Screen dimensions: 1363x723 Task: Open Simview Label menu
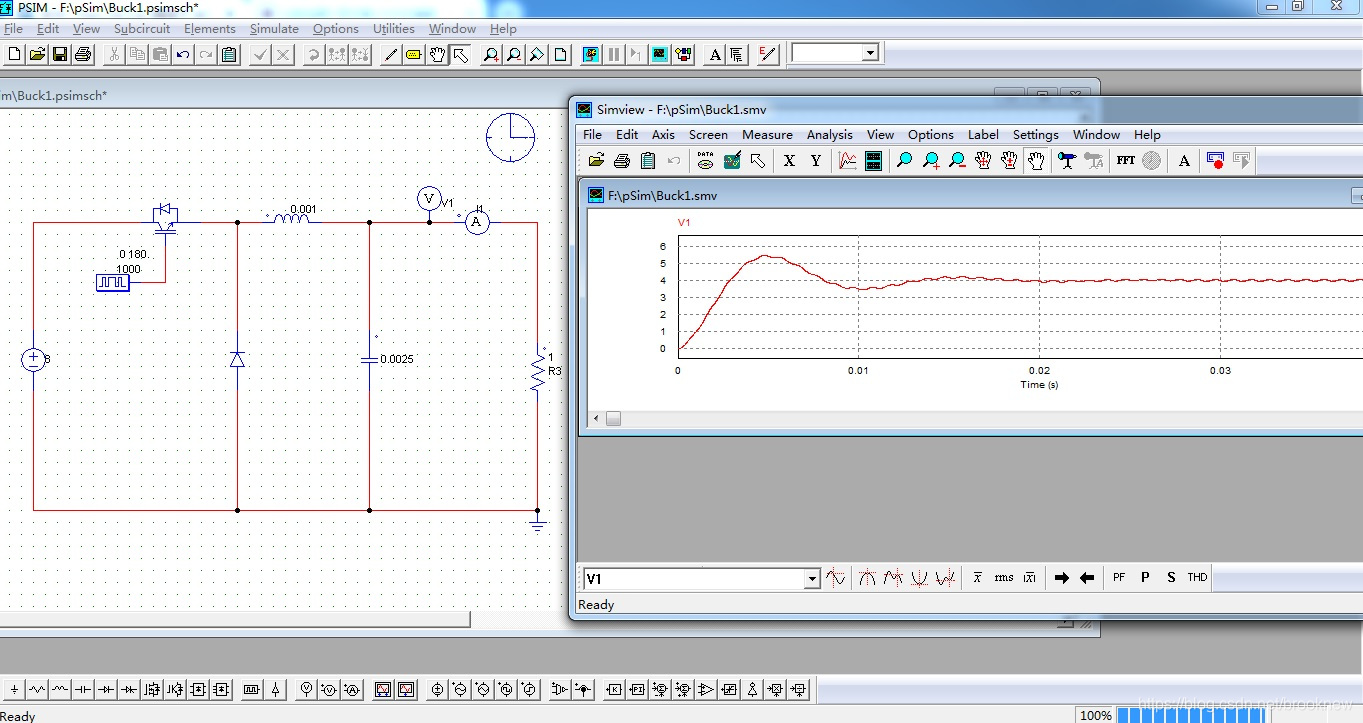point(983,135)
